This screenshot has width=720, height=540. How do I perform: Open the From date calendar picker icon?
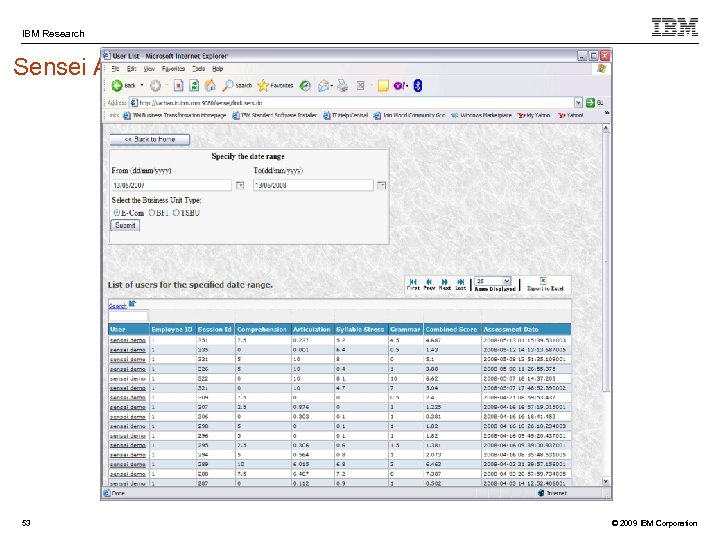coord(240,185)
